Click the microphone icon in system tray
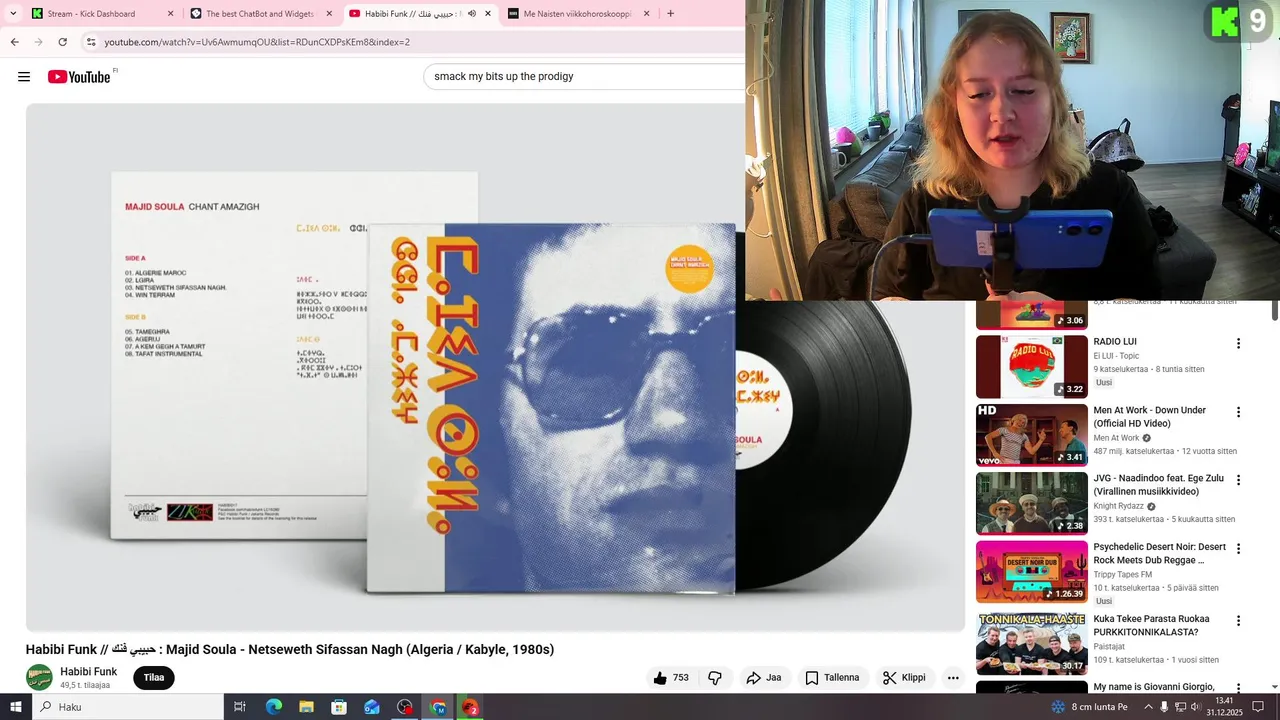The height and width of the screenshot is (720, 1280). pyautogui.click(x=1164, y=707)
